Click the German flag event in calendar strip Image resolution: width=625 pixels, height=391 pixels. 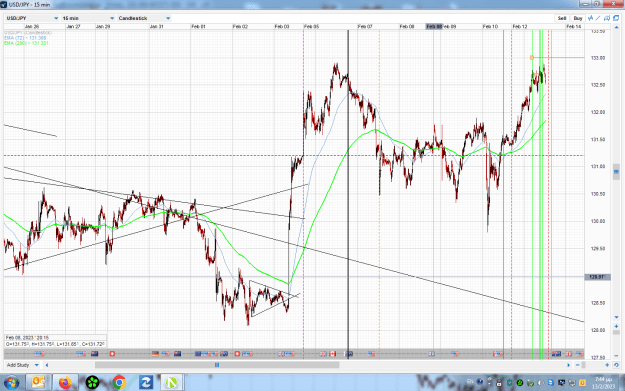(x=155, y=354)
